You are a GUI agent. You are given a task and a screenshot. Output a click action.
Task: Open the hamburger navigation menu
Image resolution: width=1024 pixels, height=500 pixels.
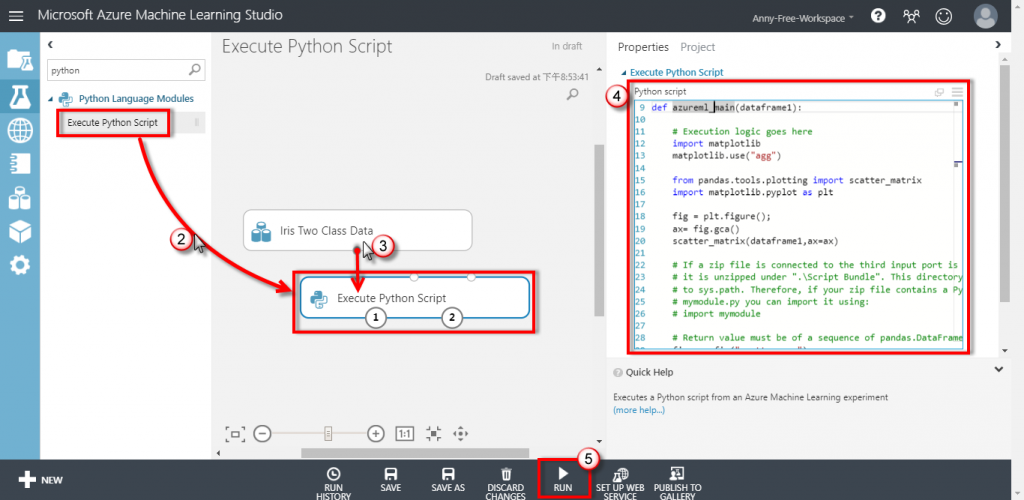click(16, 16)
